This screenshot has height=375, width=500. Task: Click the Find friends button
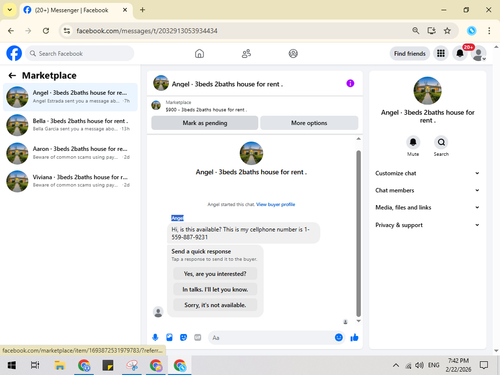coord(410,53)
